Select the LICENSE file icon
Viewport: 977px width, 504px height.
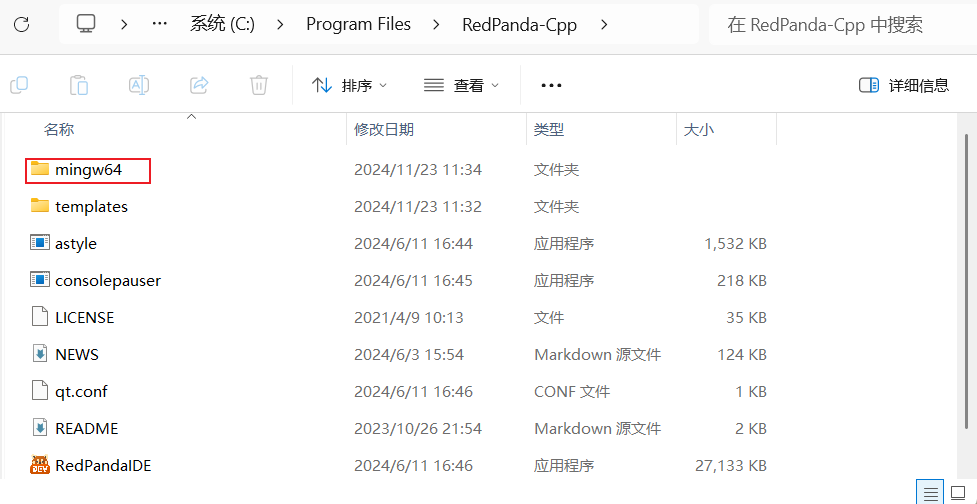tap(40, 317)
